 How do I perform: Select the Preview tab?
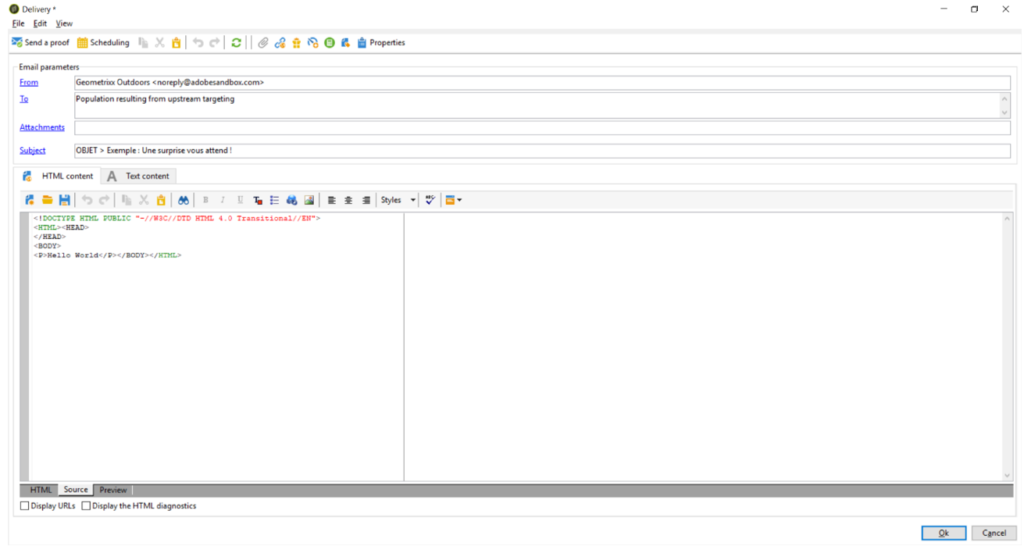(x=113, y=490)
